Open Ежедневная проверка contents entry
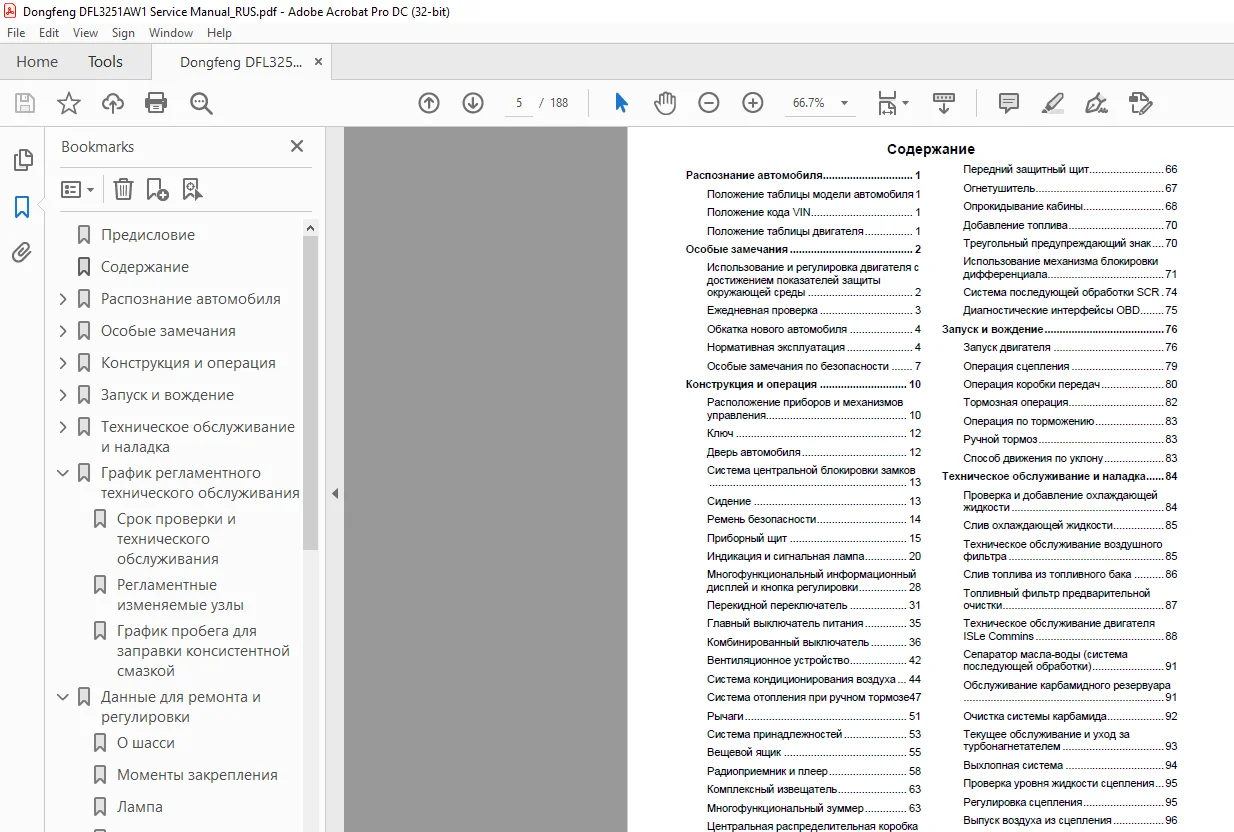Screen dimensions: 1234x832 click(x=814, y=311)
